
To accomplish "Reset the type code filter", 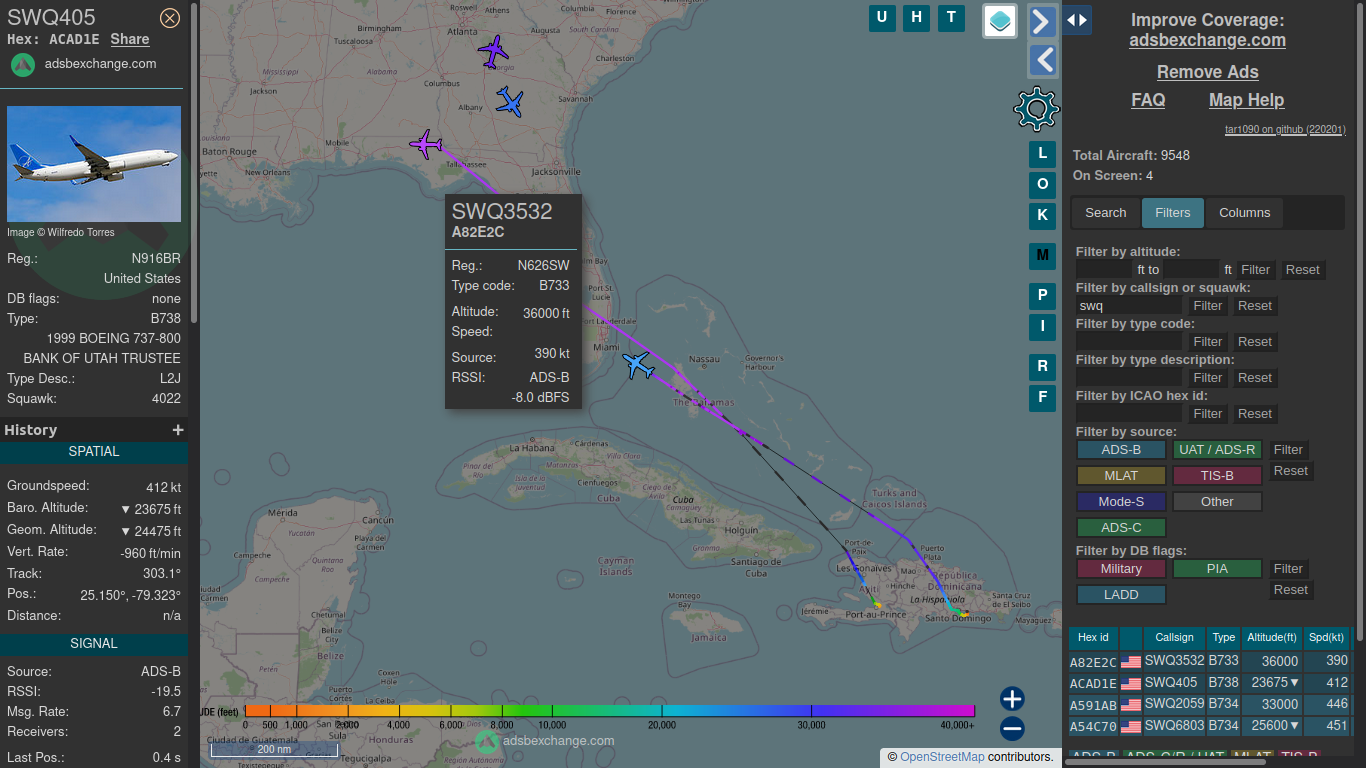I will pos(1254,342).
